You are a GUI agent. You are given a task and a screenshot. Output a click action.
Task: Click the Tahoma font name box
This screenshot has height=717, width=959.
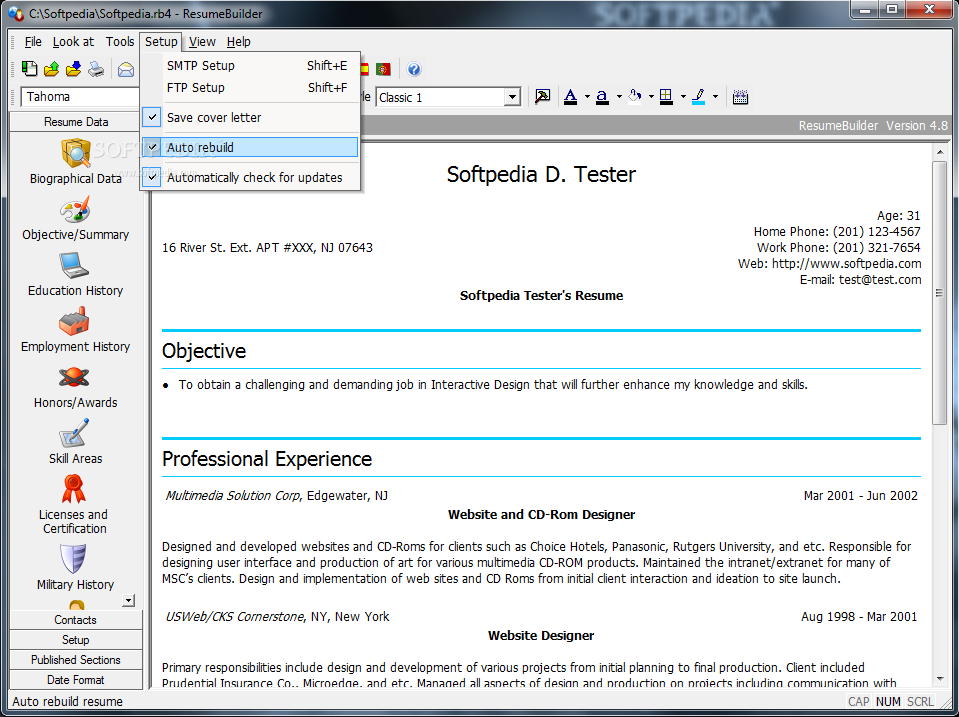(81, 97)
